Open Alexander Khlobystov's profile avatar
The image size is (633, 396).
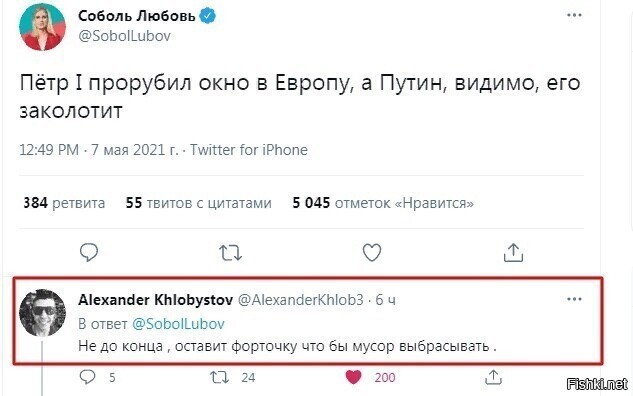click(42, 312)
